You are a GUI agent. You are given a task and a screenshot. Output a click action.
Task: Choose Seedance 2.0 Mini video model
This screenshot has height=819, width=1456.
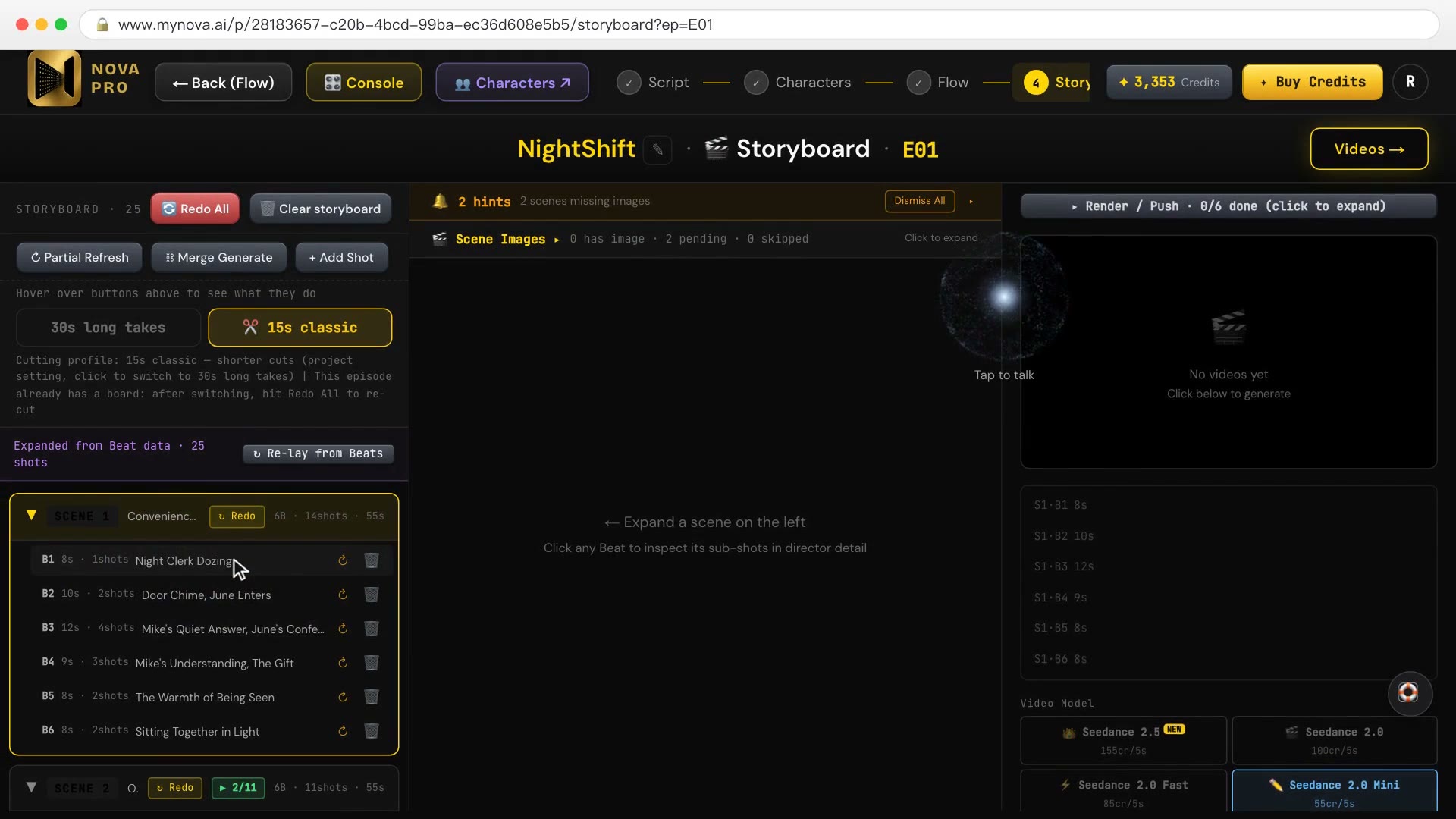pos(1335,792)
